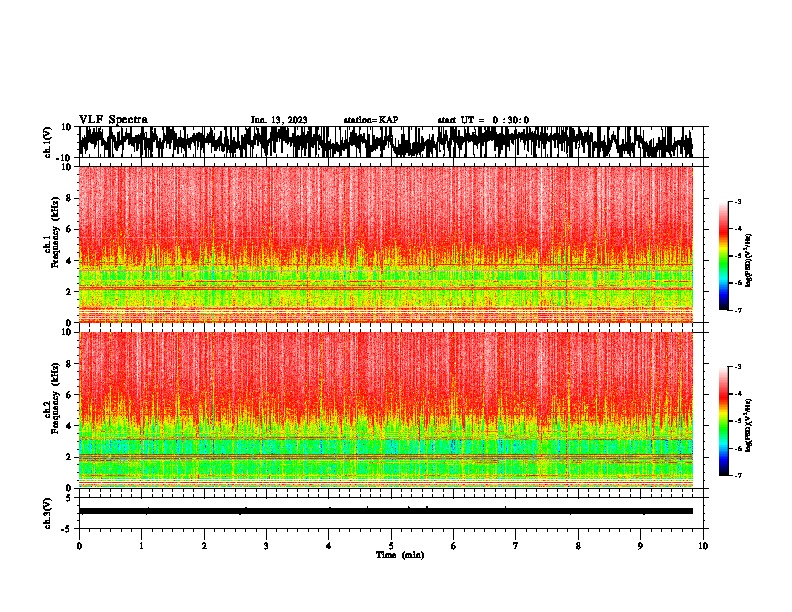Click time axis tick label "6"

coord(454,546)
